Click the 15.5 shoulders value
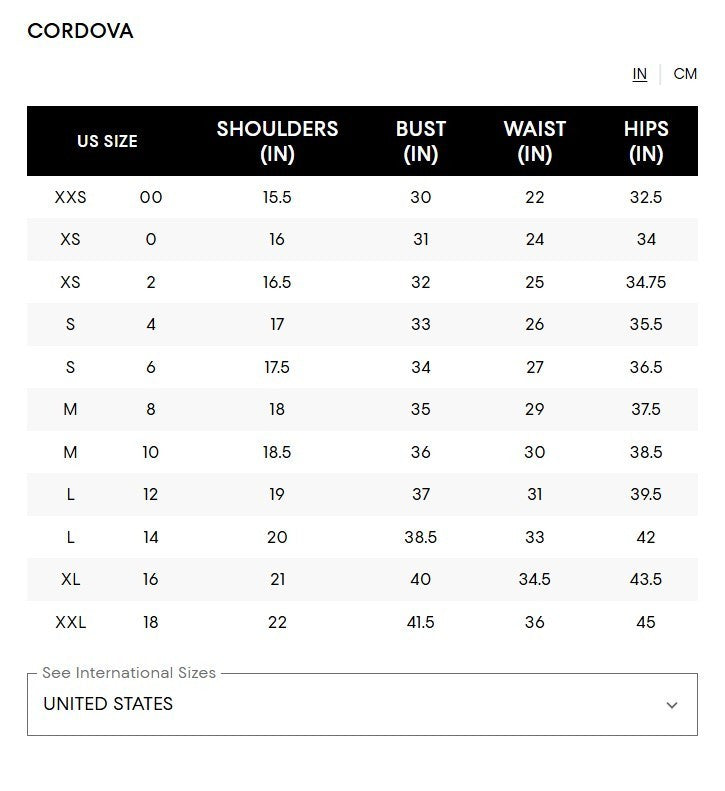 click(x=277, y=197)
